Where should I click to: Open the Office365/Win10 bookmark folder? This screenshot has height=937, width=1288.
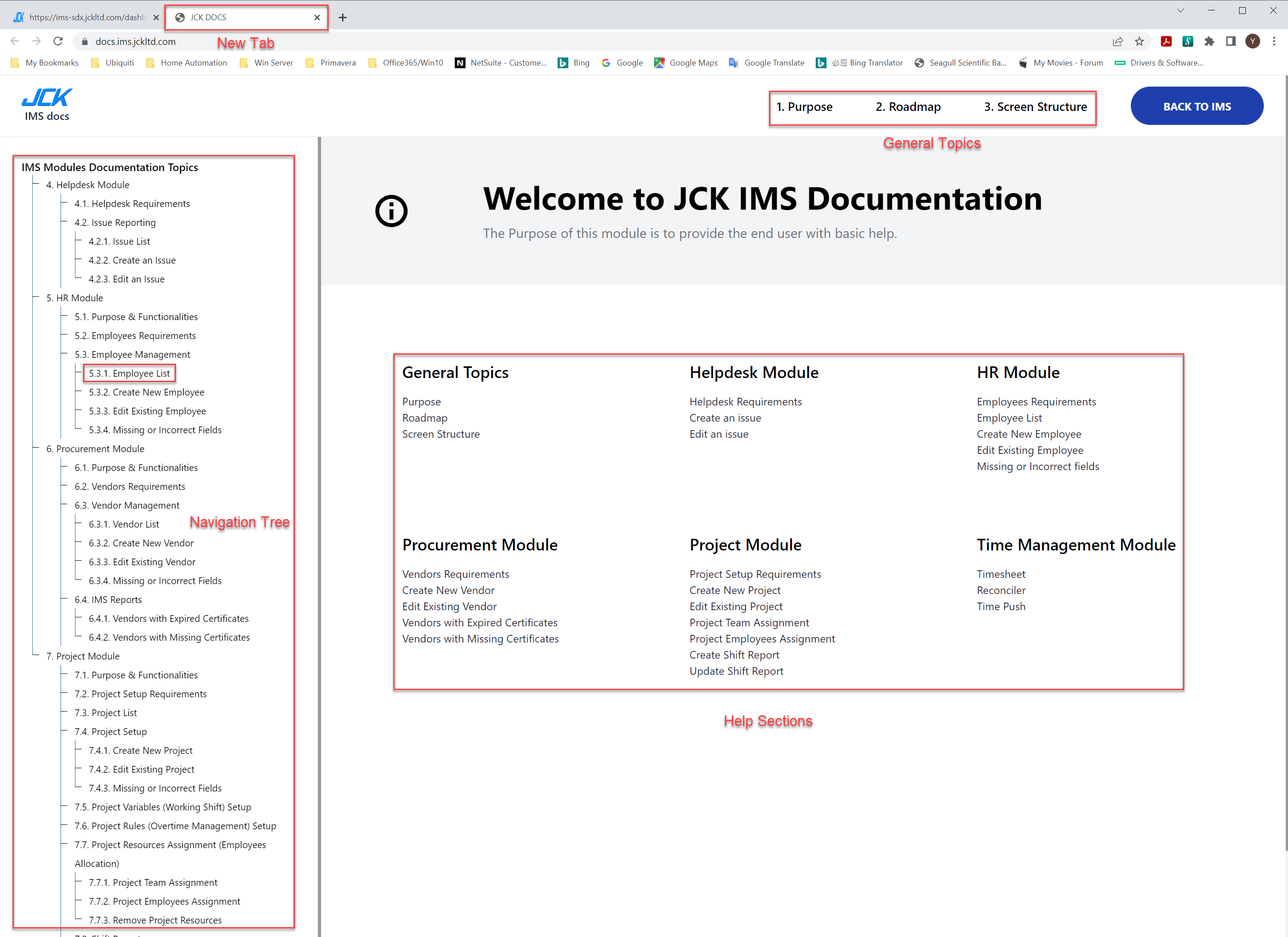pyautogui.click(x=405, y=63)
